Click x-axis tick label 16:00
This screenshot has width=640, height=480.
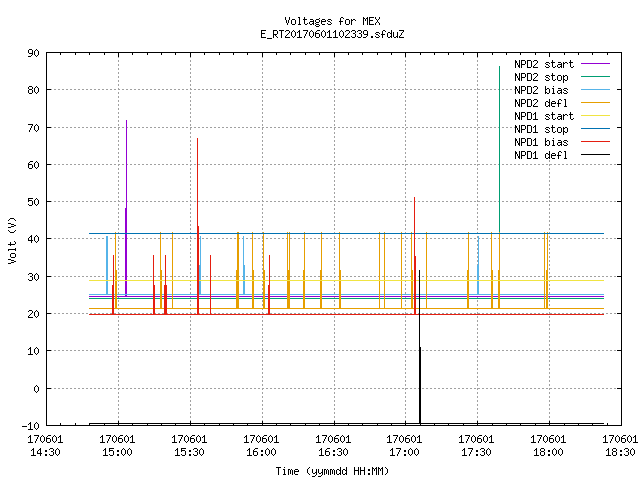[261, 452]
